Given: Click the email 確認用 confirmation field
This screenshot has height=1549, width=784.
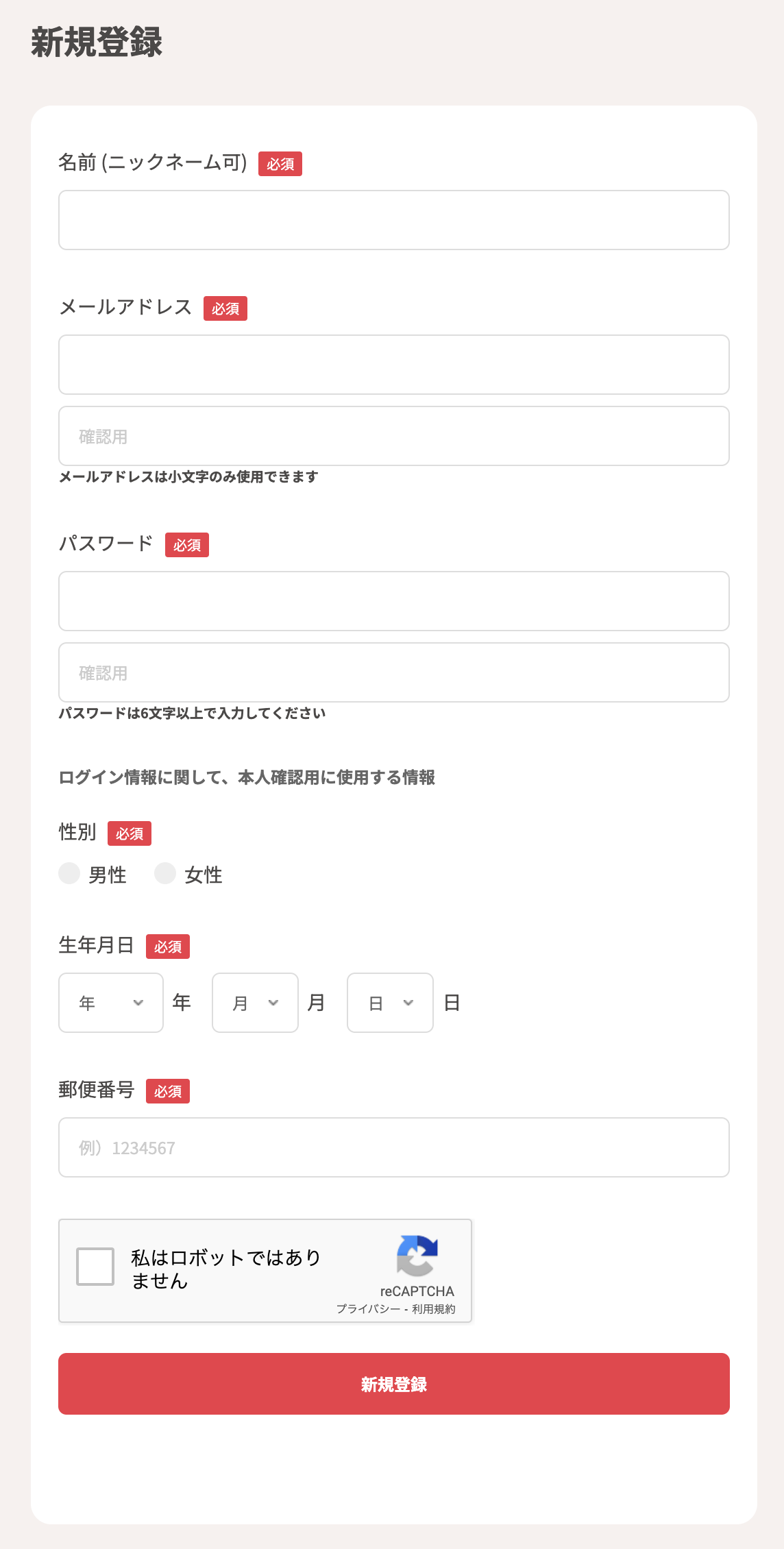Looking at the screenshot, I should [x=393, y=436].
